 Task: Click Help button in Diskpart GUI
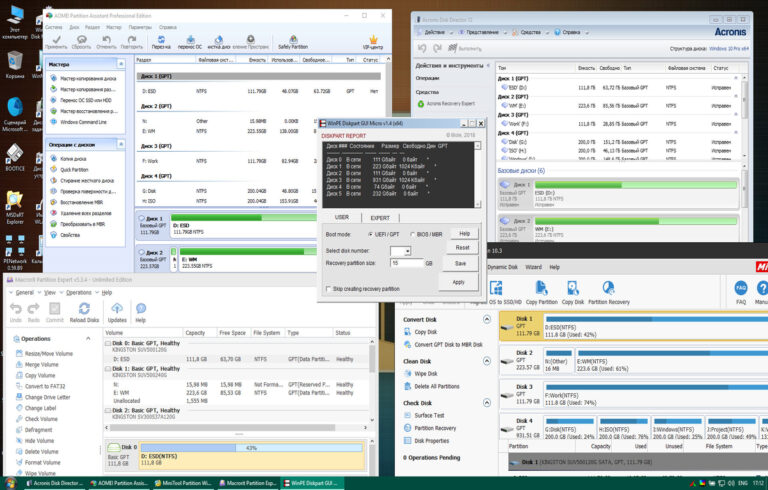coord(464,234)
